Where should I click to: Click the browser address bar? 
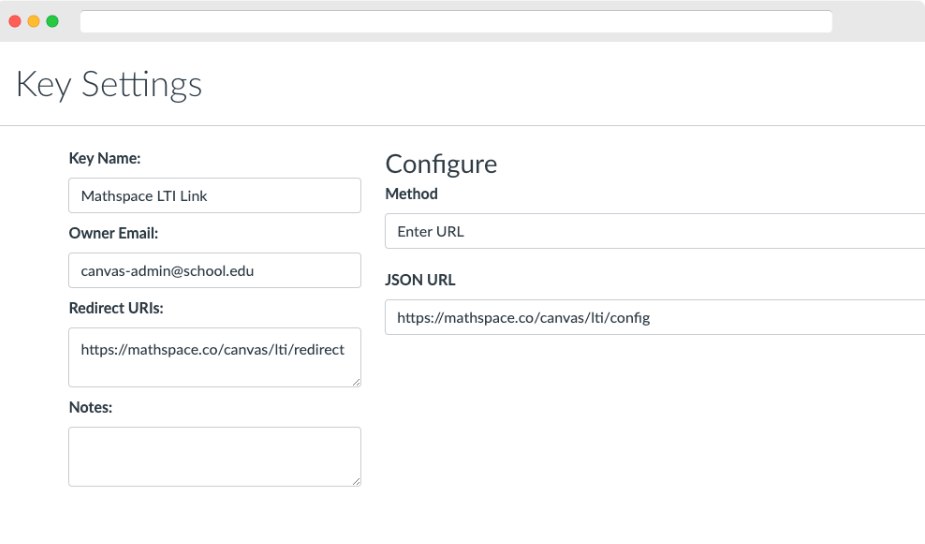pos(456,21)
